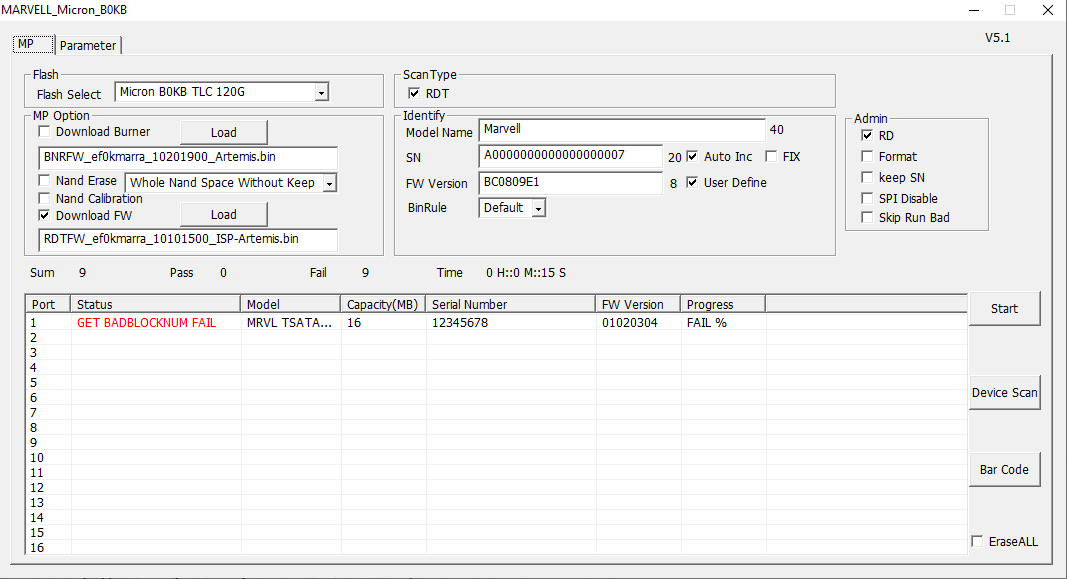Click the Device Scan button
The width and height of the screenshot is (1067, 579).
tap(1004, 393)
